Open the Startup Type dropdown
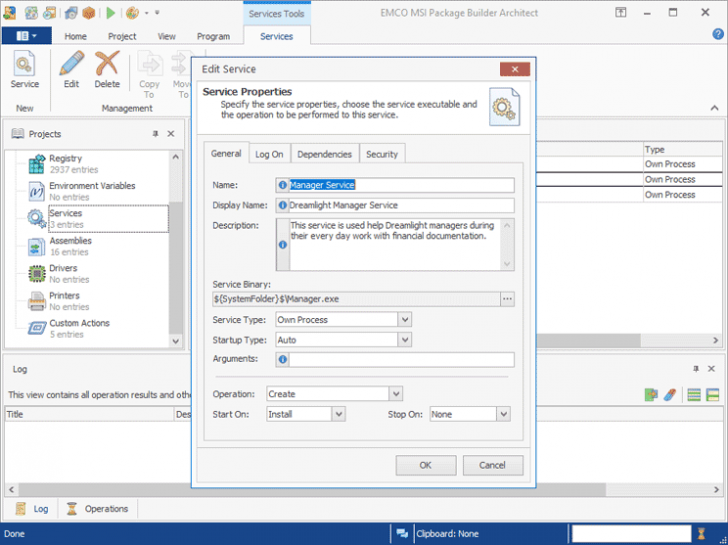The width and height of the screenshot is (728, 545). click(x=405, y=340)
